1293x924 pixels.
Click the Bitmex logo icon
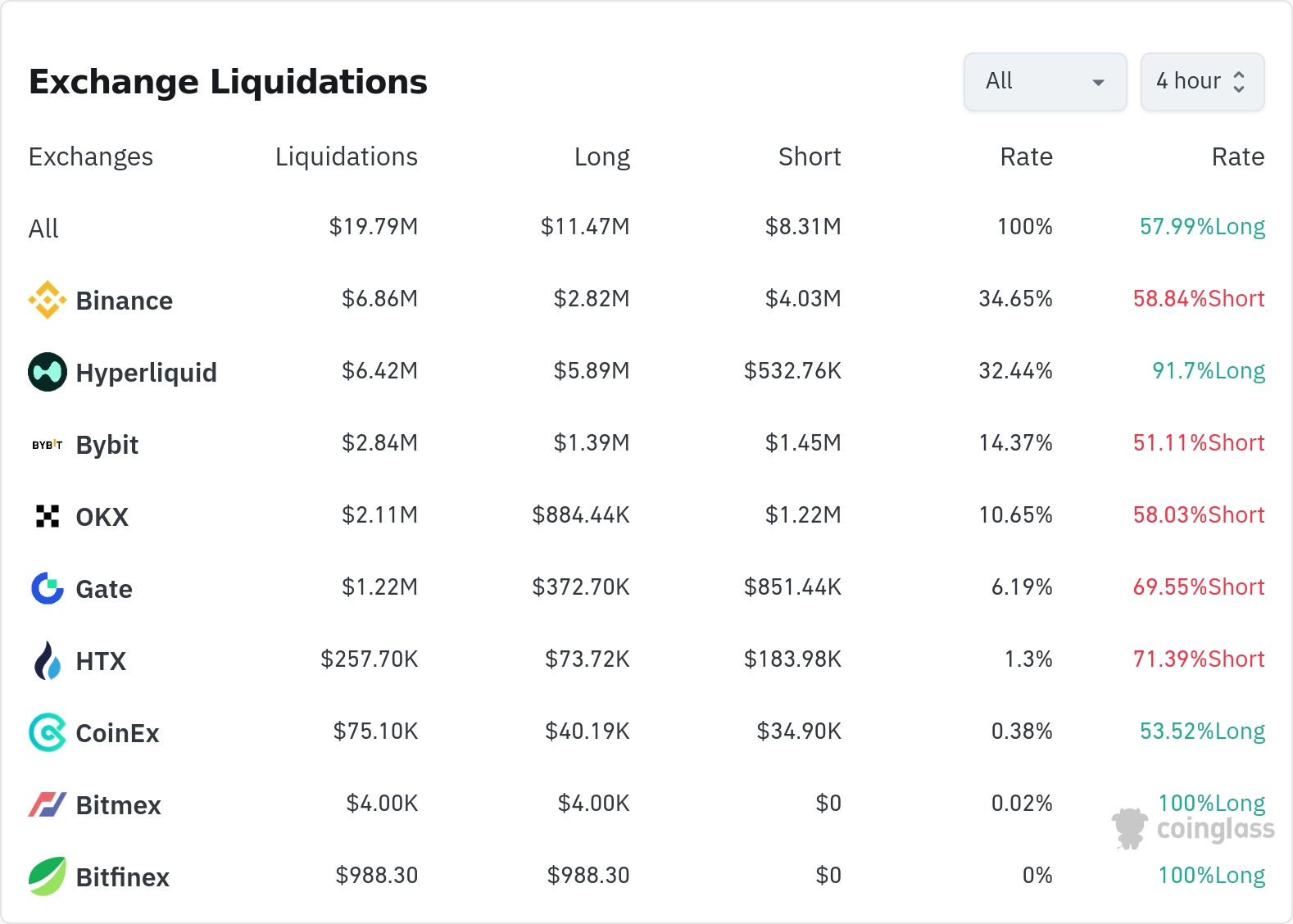point(48,804)
